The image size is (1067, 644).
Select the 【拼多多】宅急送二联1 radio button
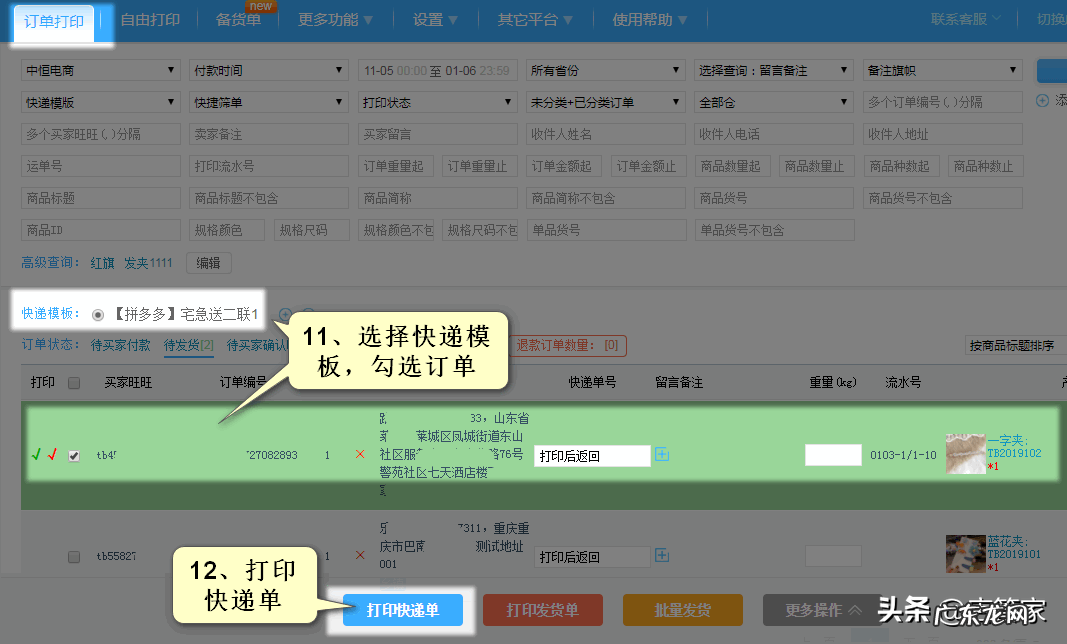(x=97, y=314)
